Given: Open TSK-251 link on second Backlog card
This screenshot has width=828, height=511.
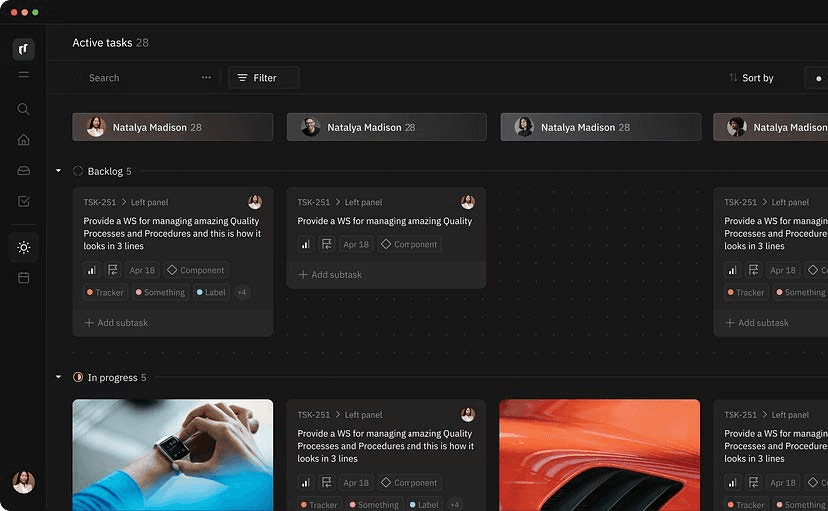Looking at the screenshot, I should pyautogui.click(x=313, y=202).
